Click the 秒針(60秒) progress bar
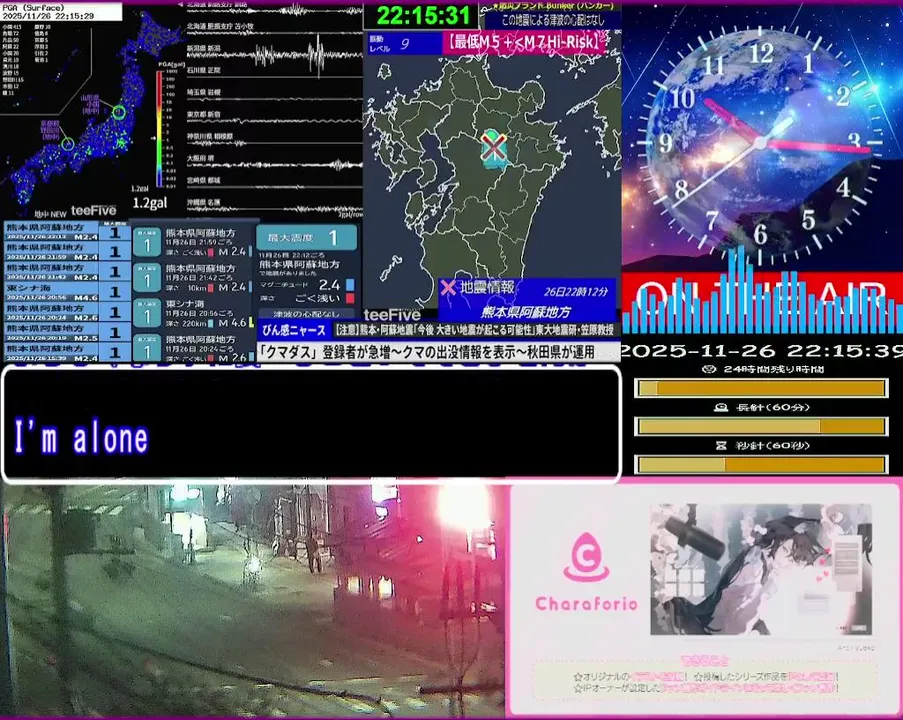This screenshot has width=903, height=720. [761, 464]
